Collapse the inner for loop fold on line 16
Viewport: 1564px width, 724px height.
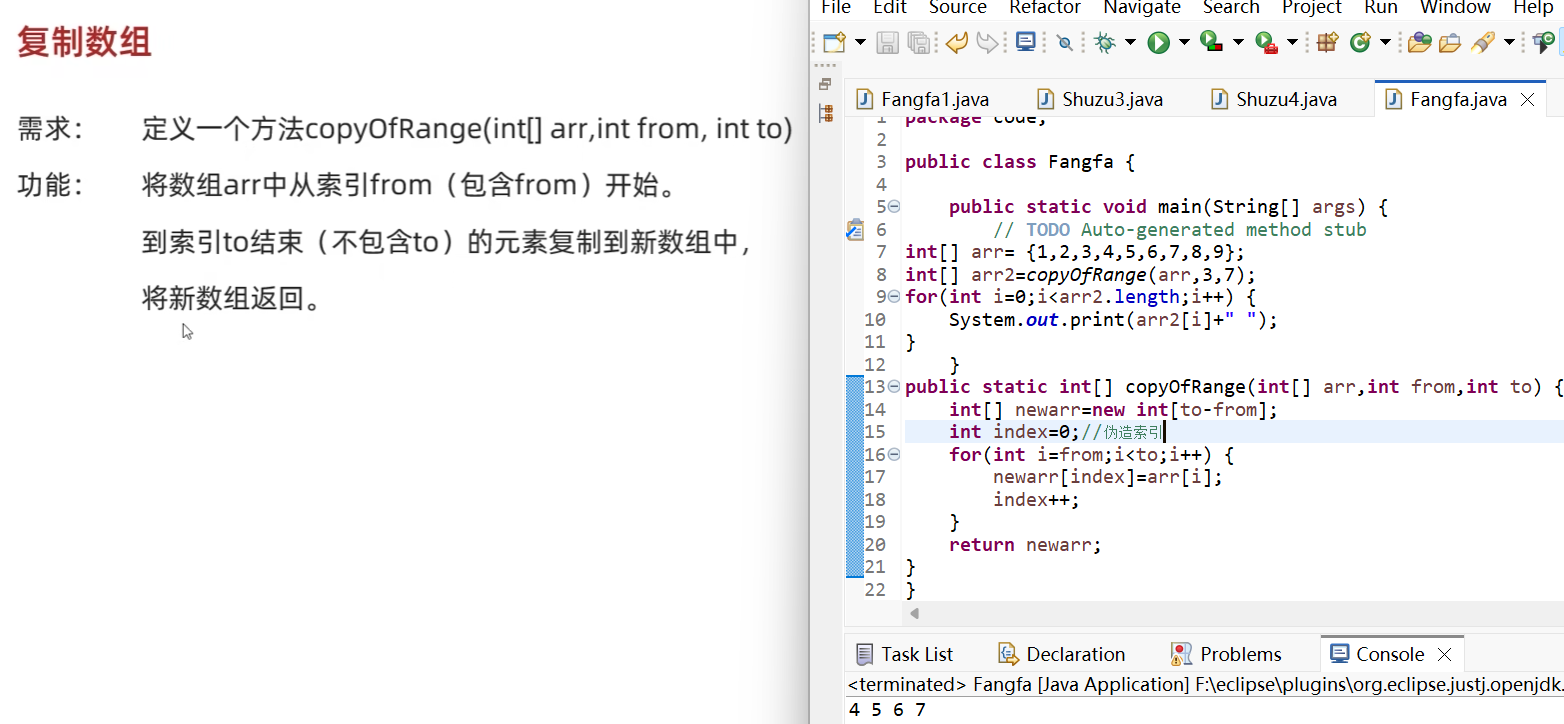[x=894, y=454]
